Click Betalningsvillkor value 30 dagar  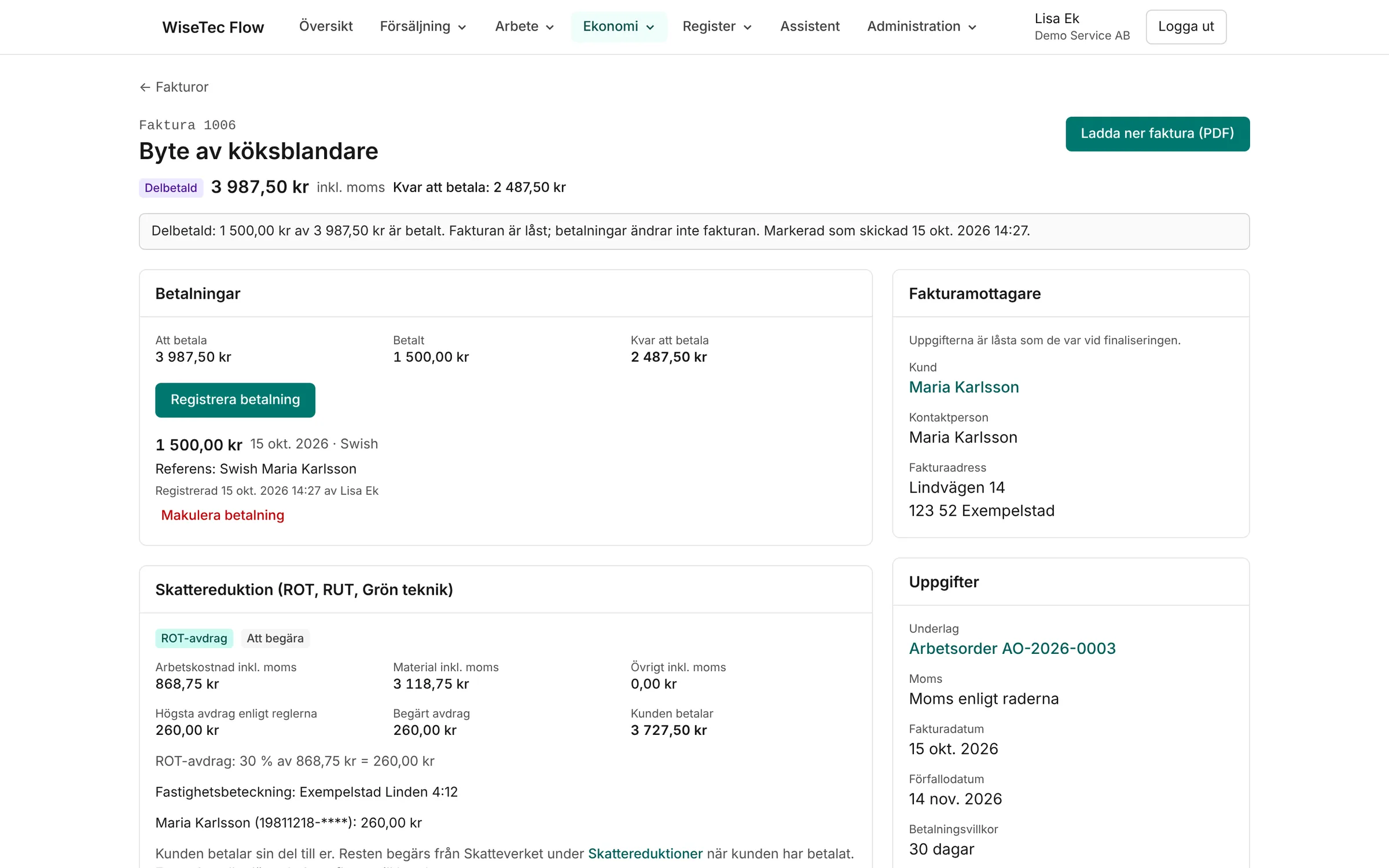point(942,849)
